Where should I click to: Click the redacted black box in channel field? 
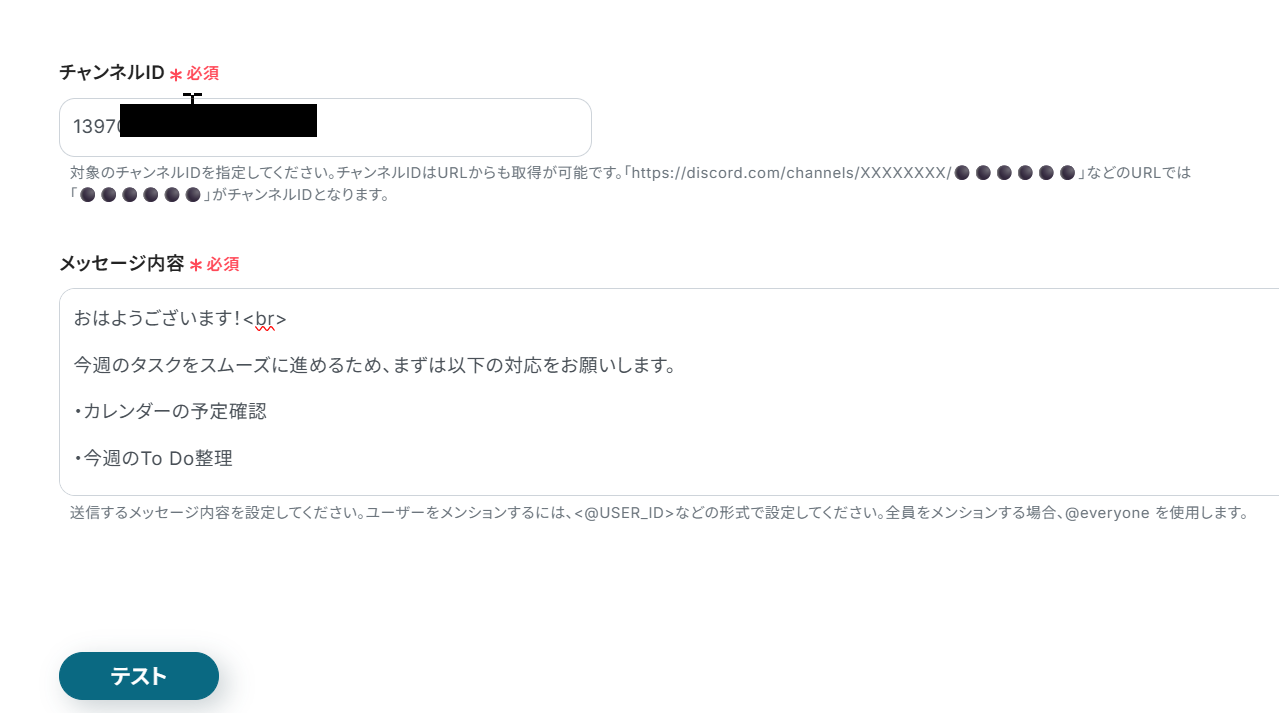[218, 120]
